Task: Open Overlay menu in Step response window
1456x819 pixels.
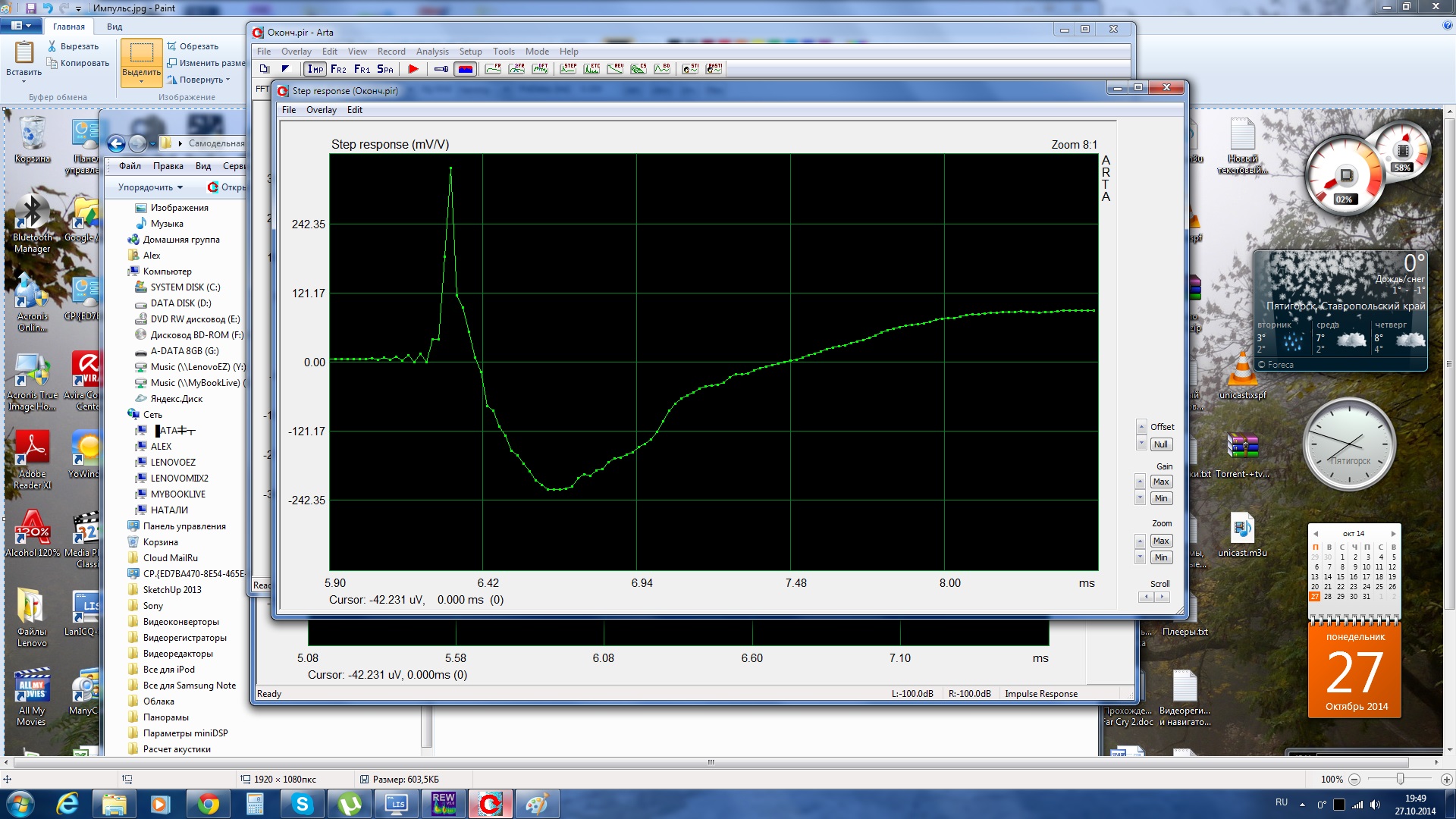Action: click(x=322, y=110)
